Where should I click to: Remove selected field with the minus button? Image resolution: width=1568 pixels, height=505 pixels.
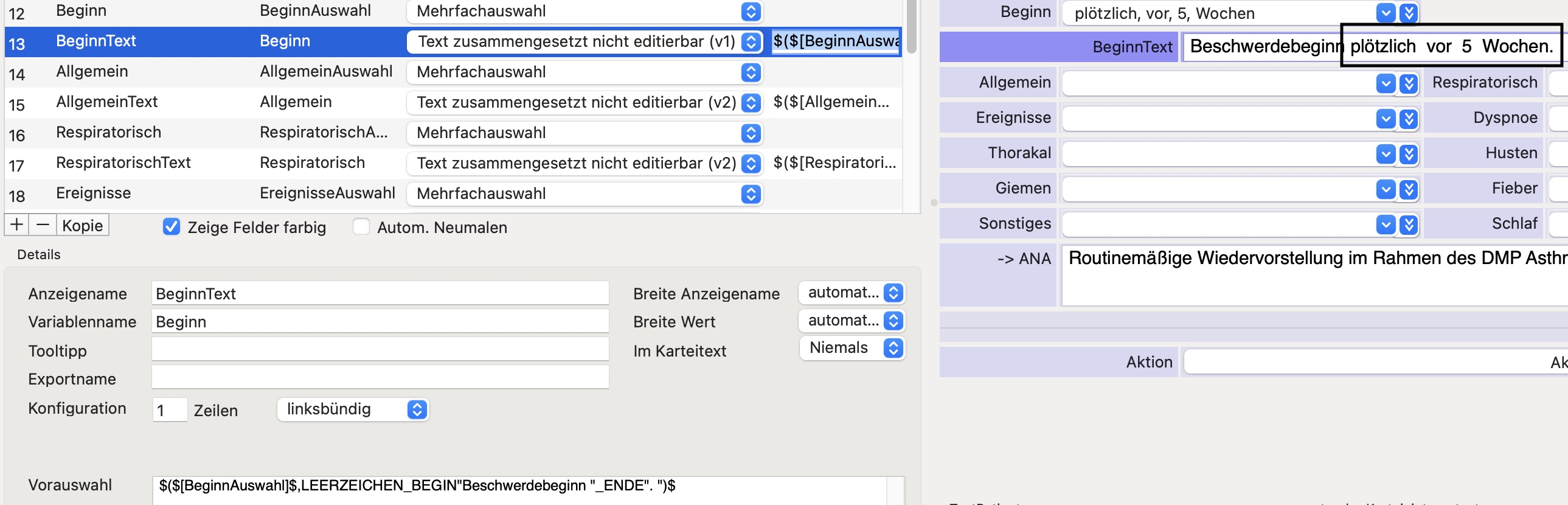point(43,225)
